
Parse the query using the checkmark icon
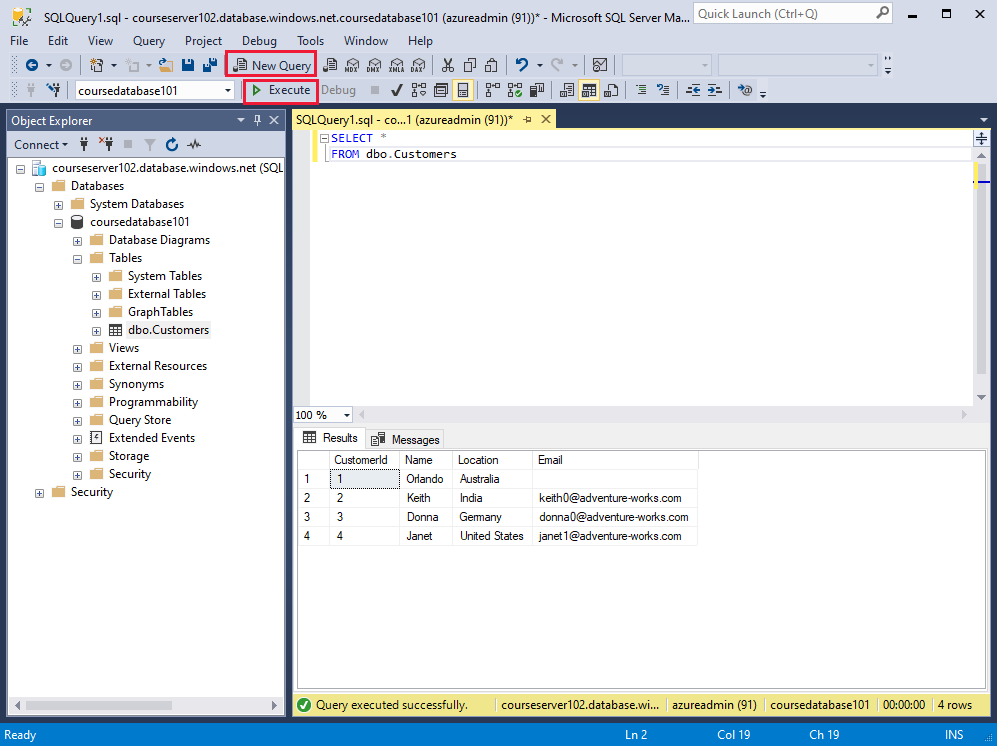tap(397, 90)
